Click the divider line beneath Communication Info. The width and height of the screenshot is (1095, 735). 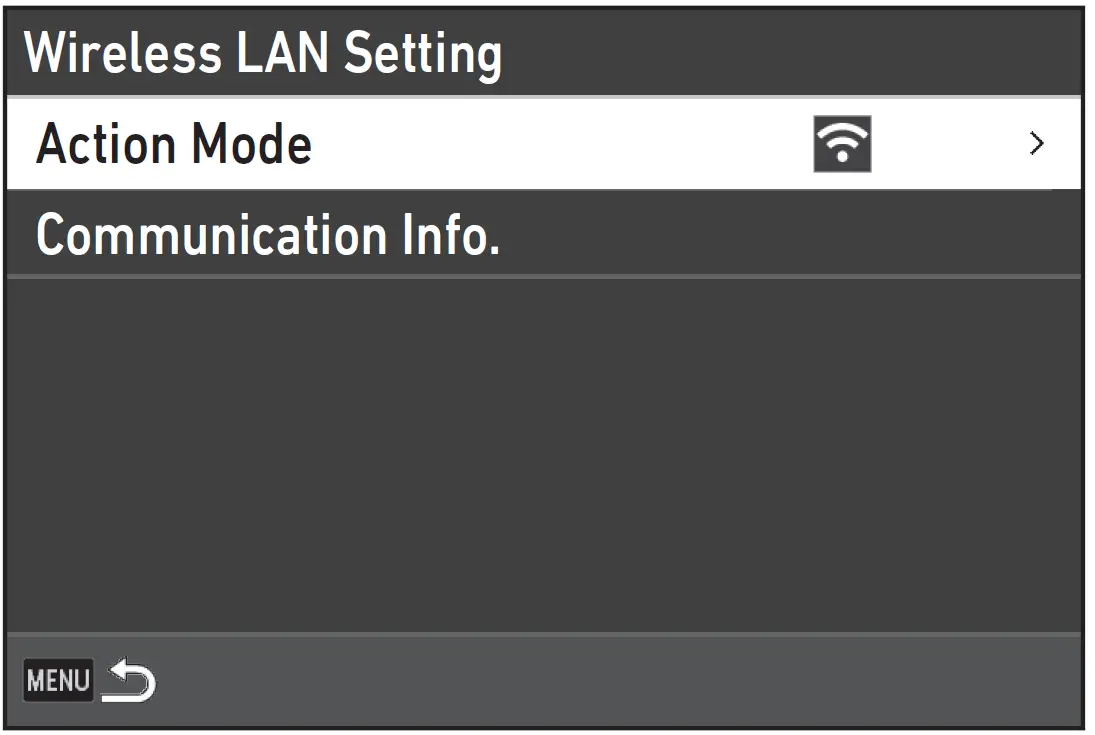point(543,276)
